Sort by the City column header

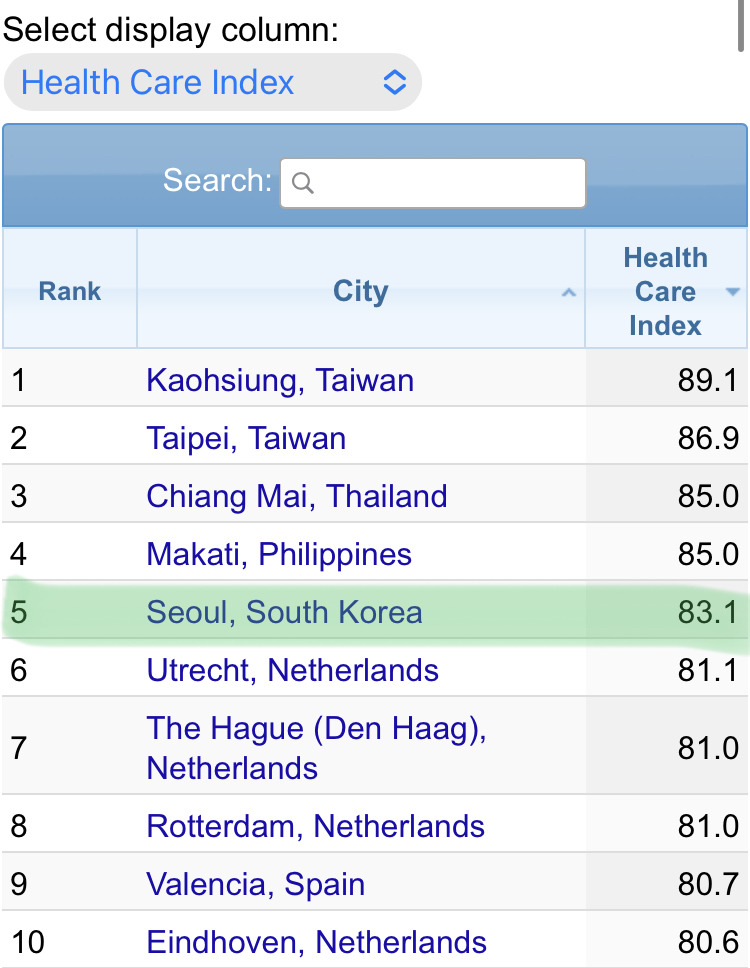click(360, 291)
